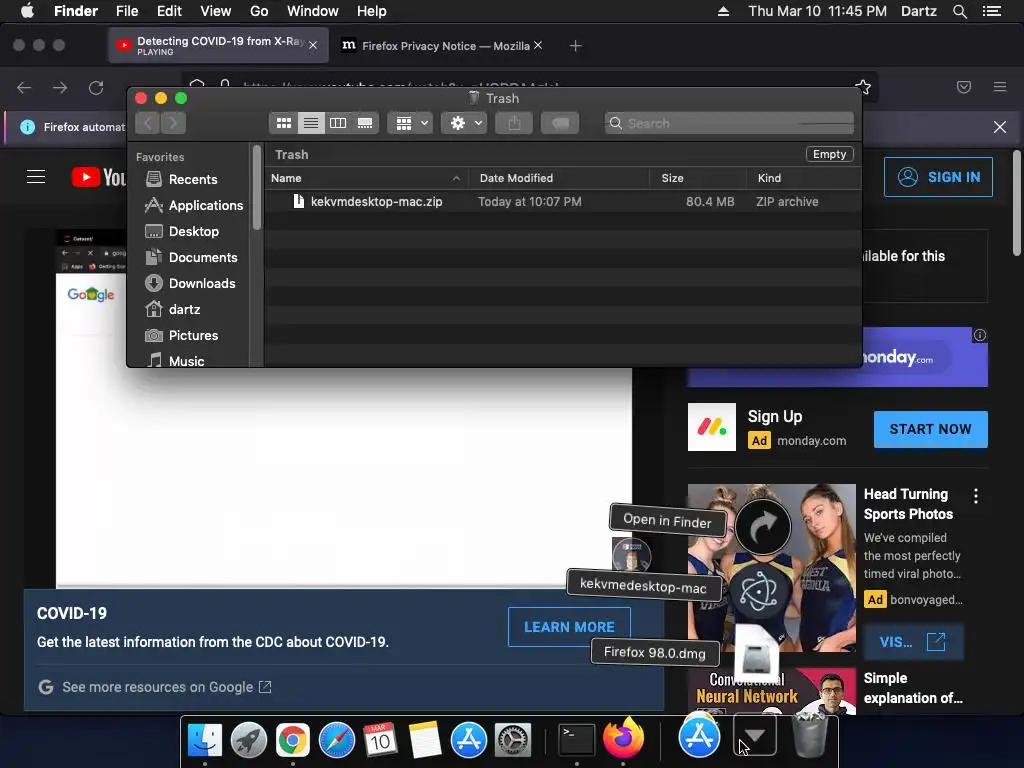Open Notification Center list icon
Image resolution: width=1024 pixels, height=768 pixels.
click(x=992, y=11)
